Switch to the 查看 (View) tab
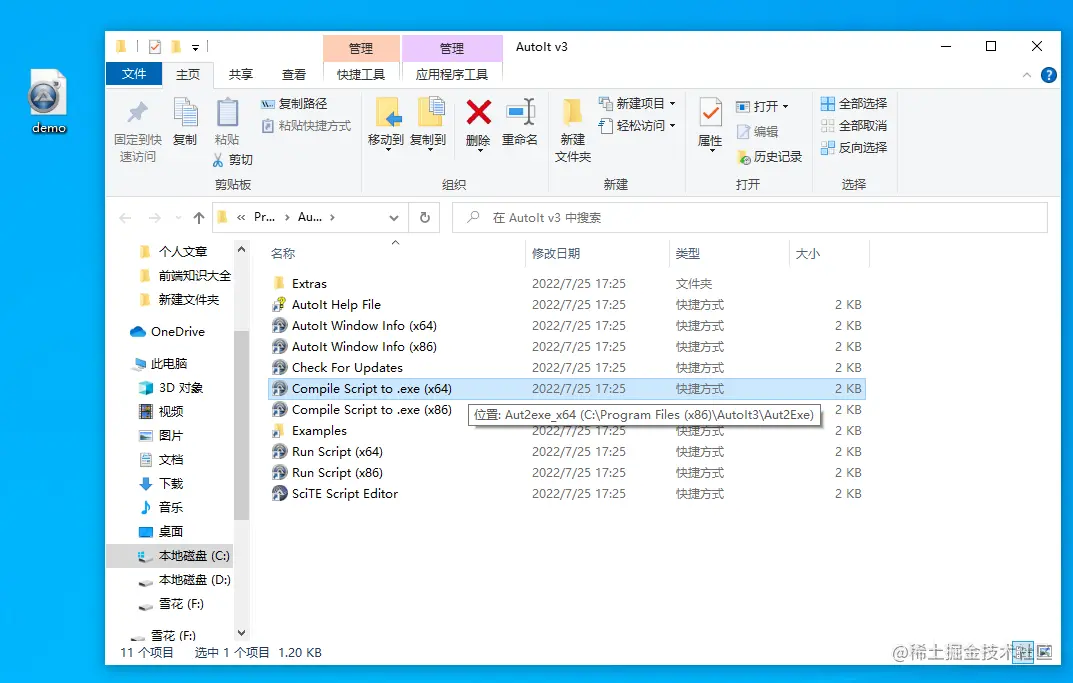1073x683 pixels. pos(293,74)
